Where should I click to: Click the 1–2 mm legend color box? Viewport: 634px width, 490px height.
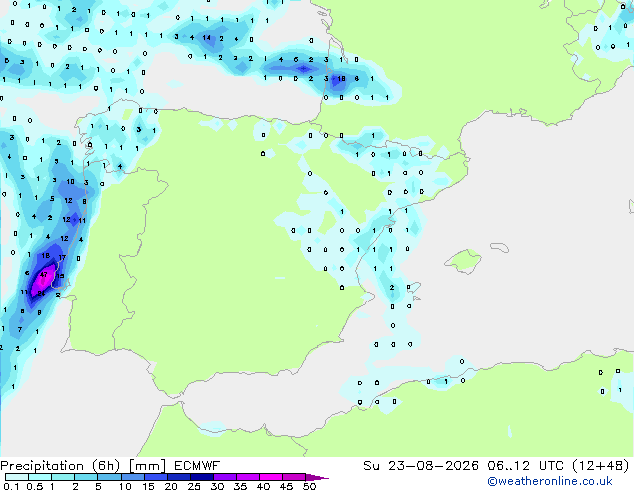click(x=63, y=477)
